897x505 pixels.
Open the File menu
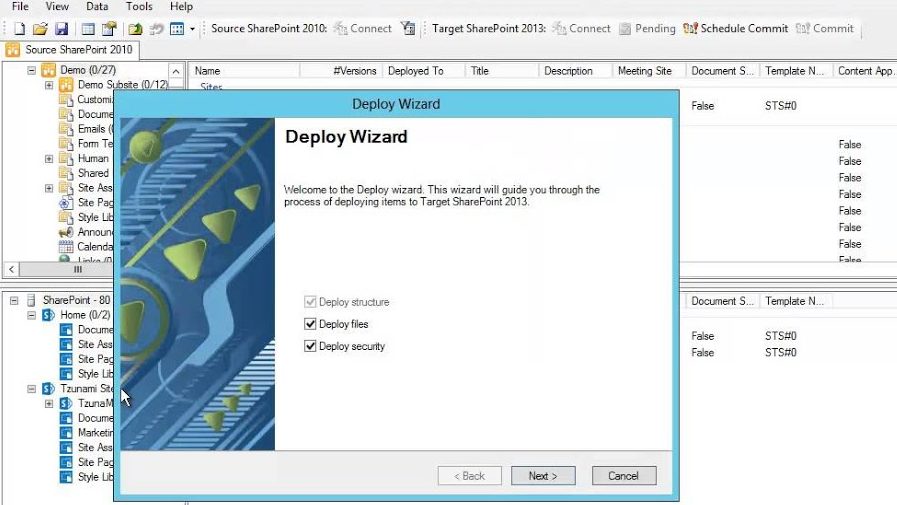(20, 6)
